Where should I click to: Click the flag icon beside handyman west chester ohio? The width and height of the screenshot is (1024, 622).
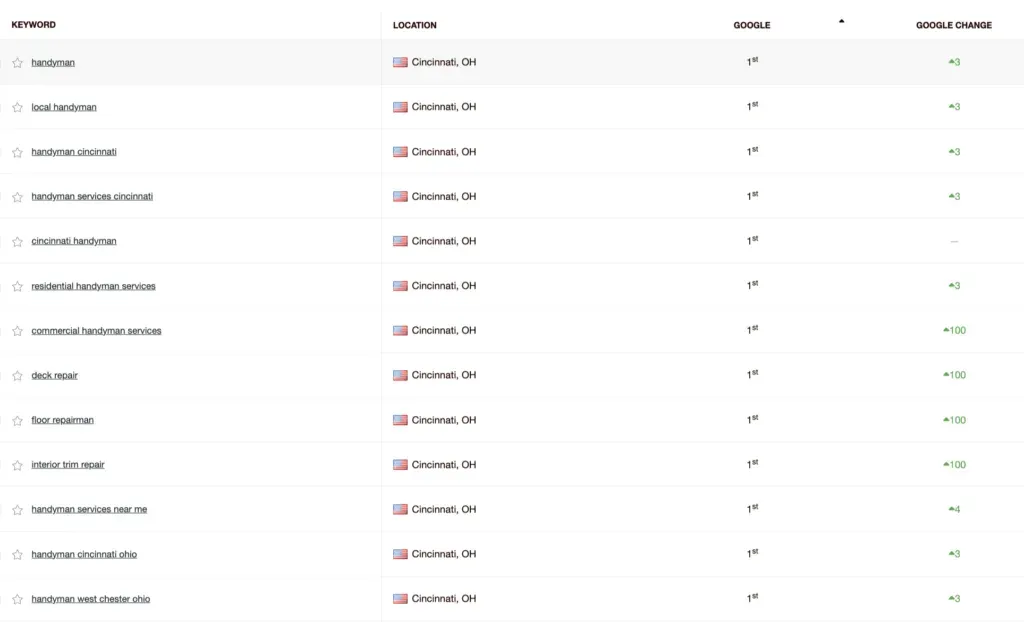click(x=399, y=598)
